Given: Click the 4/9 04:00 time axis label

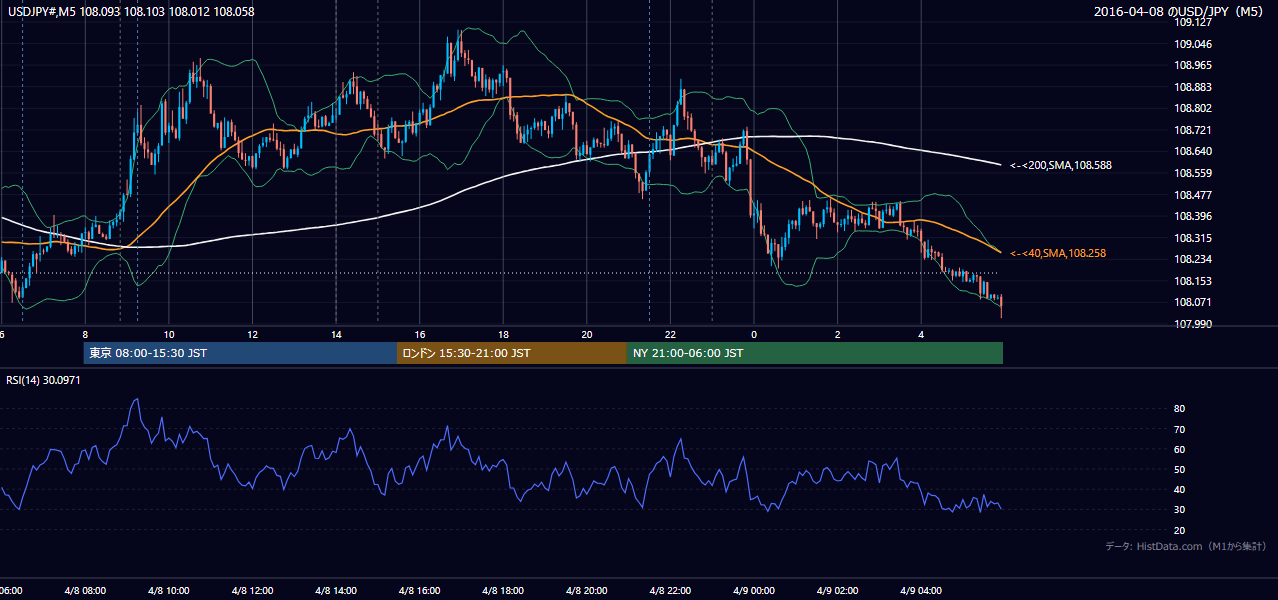Looking at the screenshot, I should point(921,590).
